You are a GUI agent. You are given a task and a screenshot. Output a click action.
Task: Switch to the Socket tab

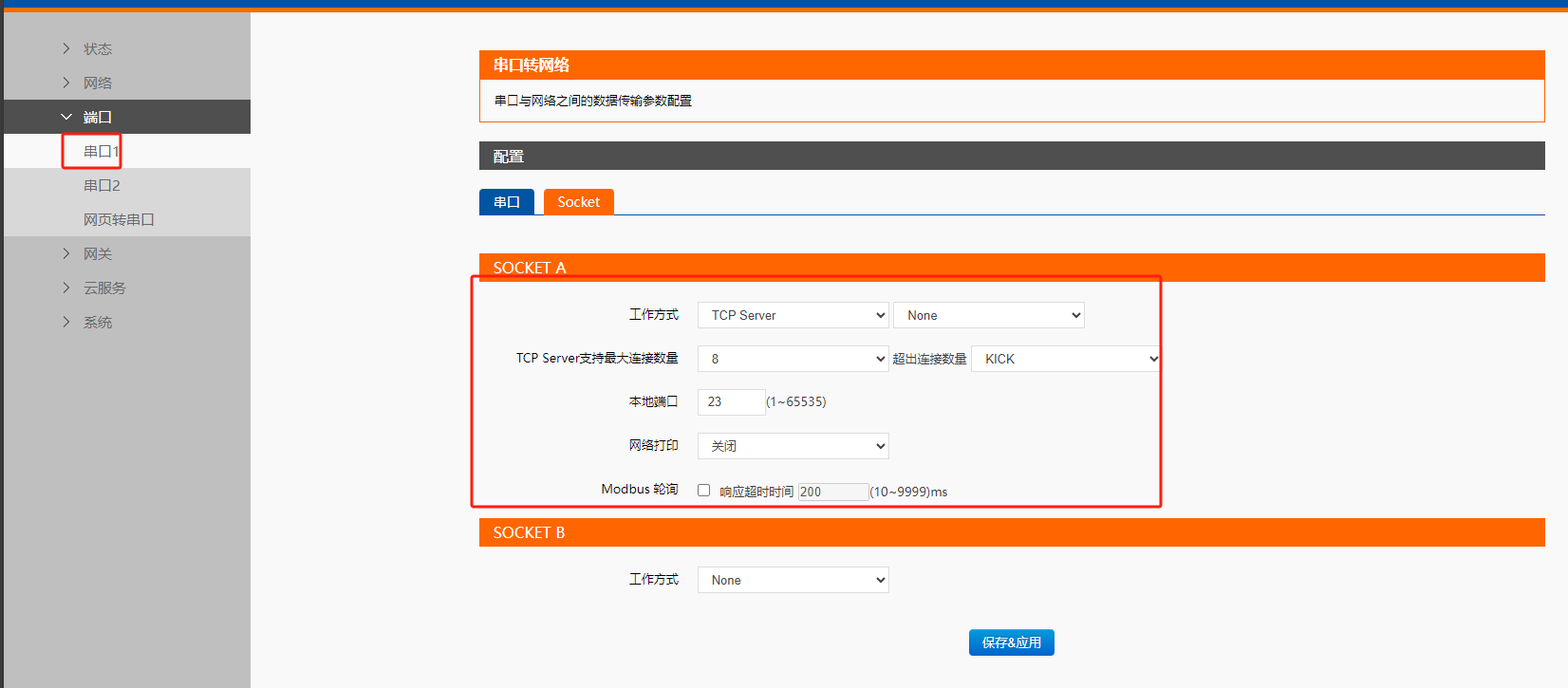(578, 202)
